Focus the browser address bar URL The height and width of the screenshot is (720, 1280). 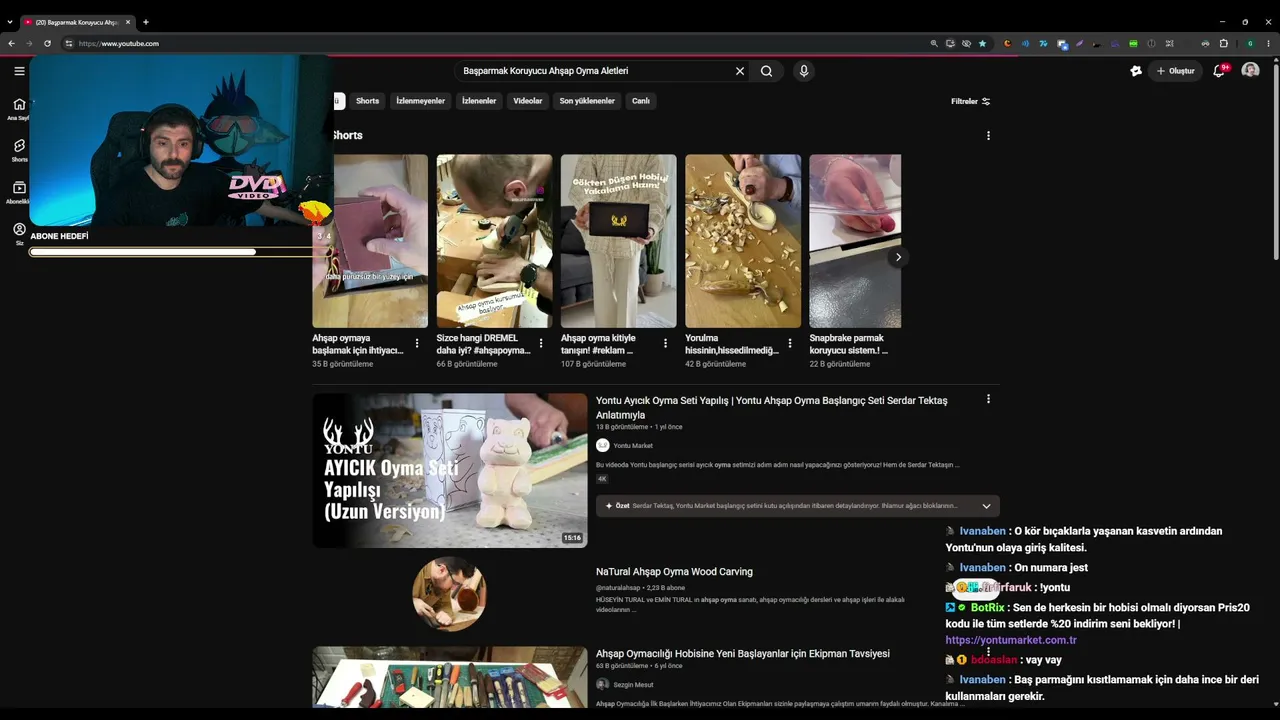coord(118,44)
